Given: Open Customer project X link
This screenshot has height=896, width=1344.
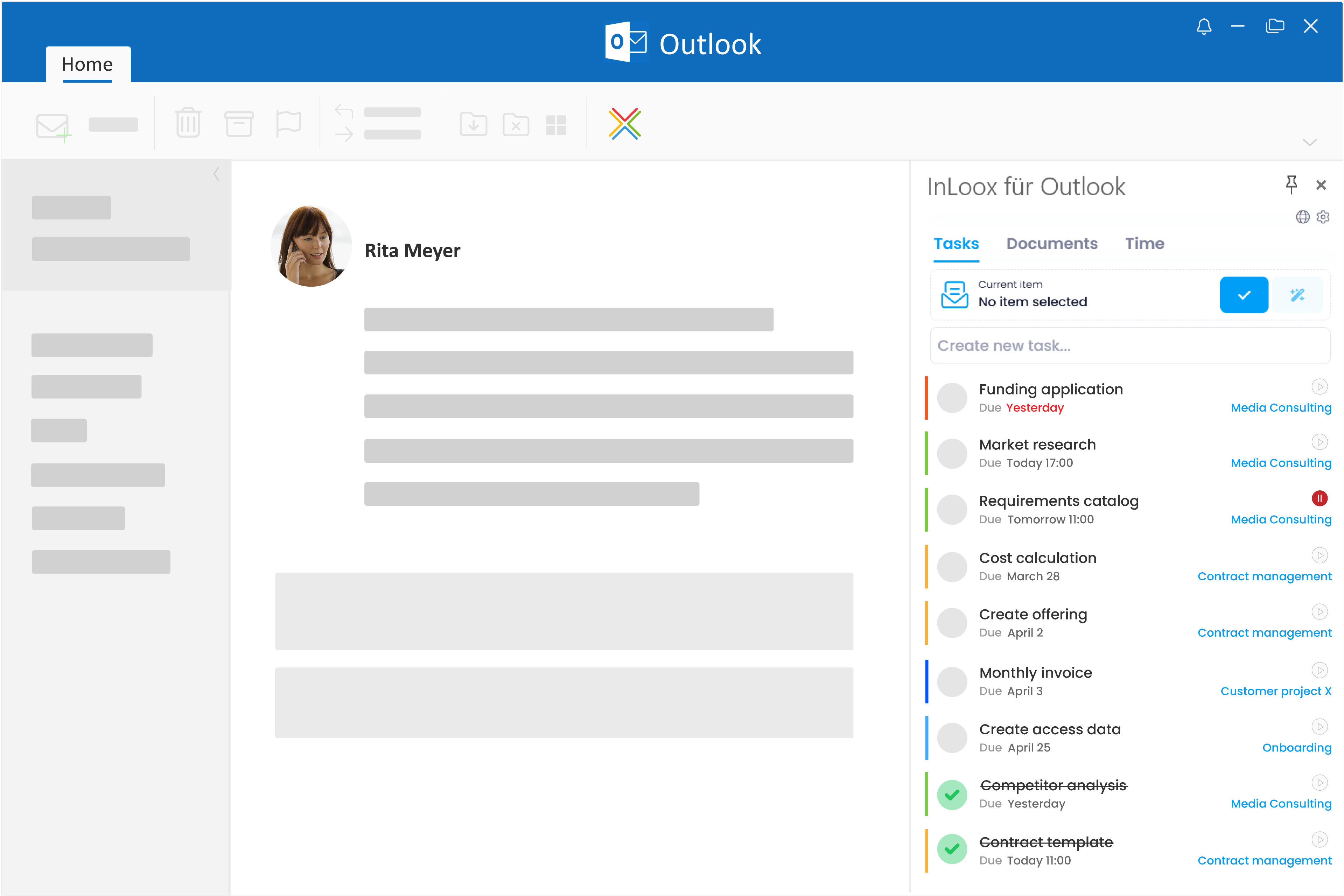Looking at the screenshot, I should [x=1275, y=691].
